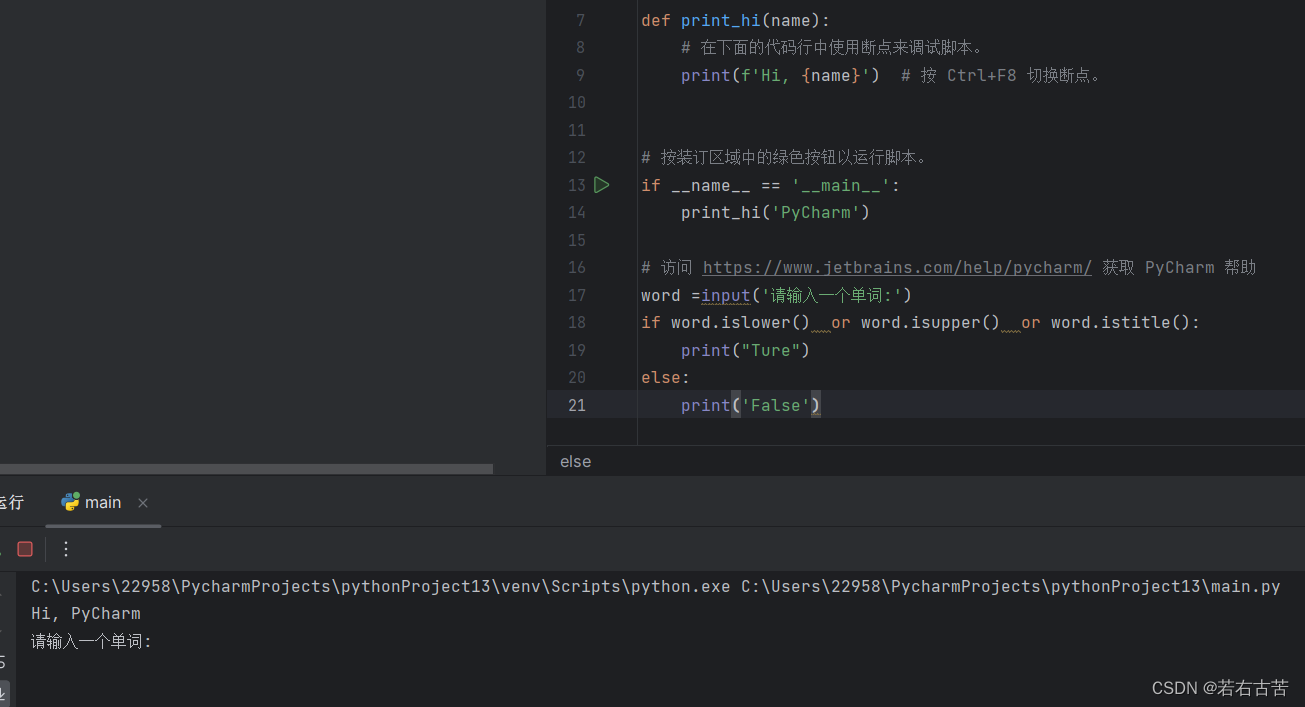Click the print(f'Hi, {name}') statement
The height and width of the screenshot is (707, 1305).
(781, 75)
